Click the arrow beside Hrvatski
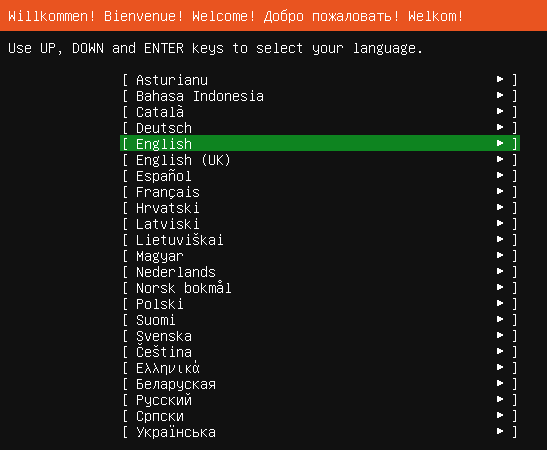 500,207
